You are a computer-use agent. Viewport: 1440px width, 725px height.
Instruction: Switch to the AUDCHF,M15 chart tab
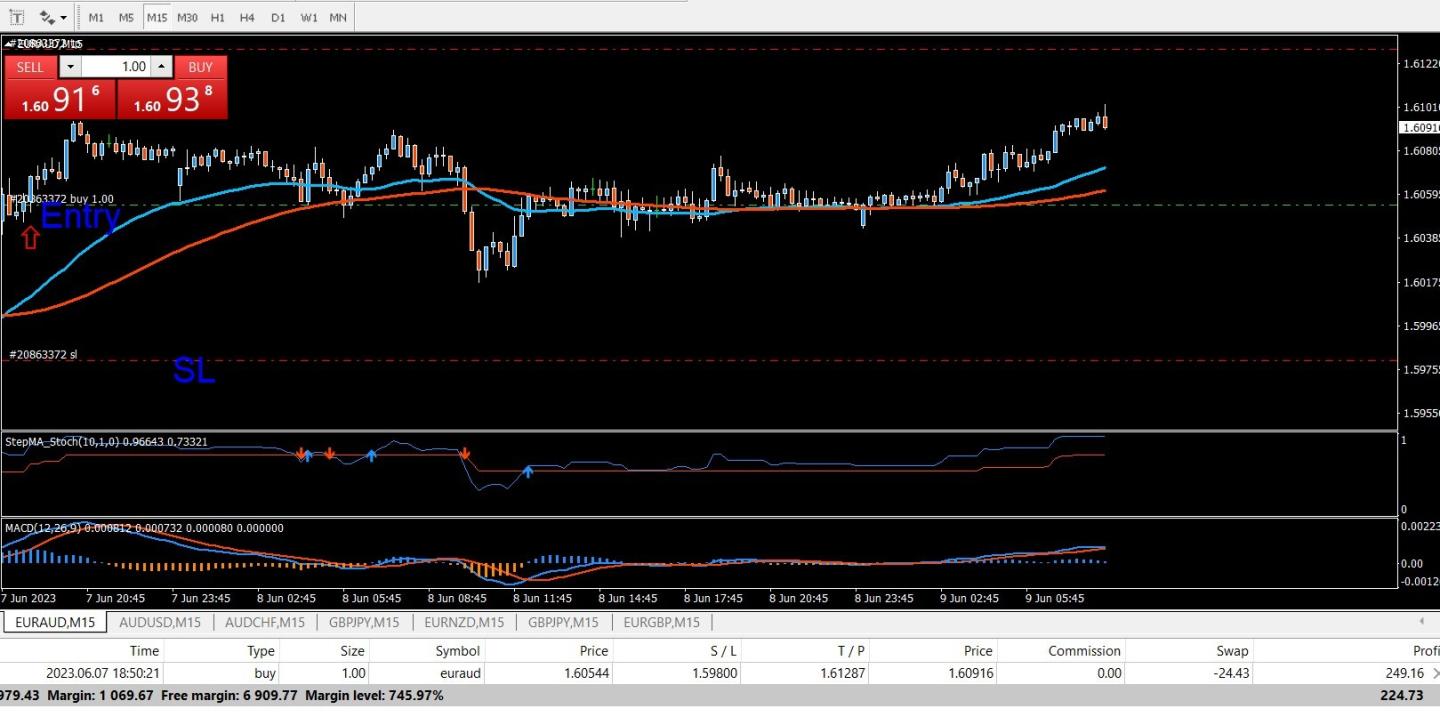[265, 622]
